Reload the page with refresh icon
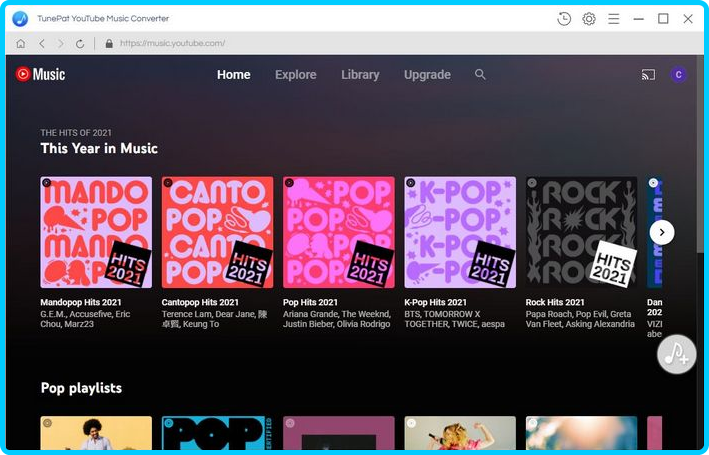 click(x=80, y=44)
